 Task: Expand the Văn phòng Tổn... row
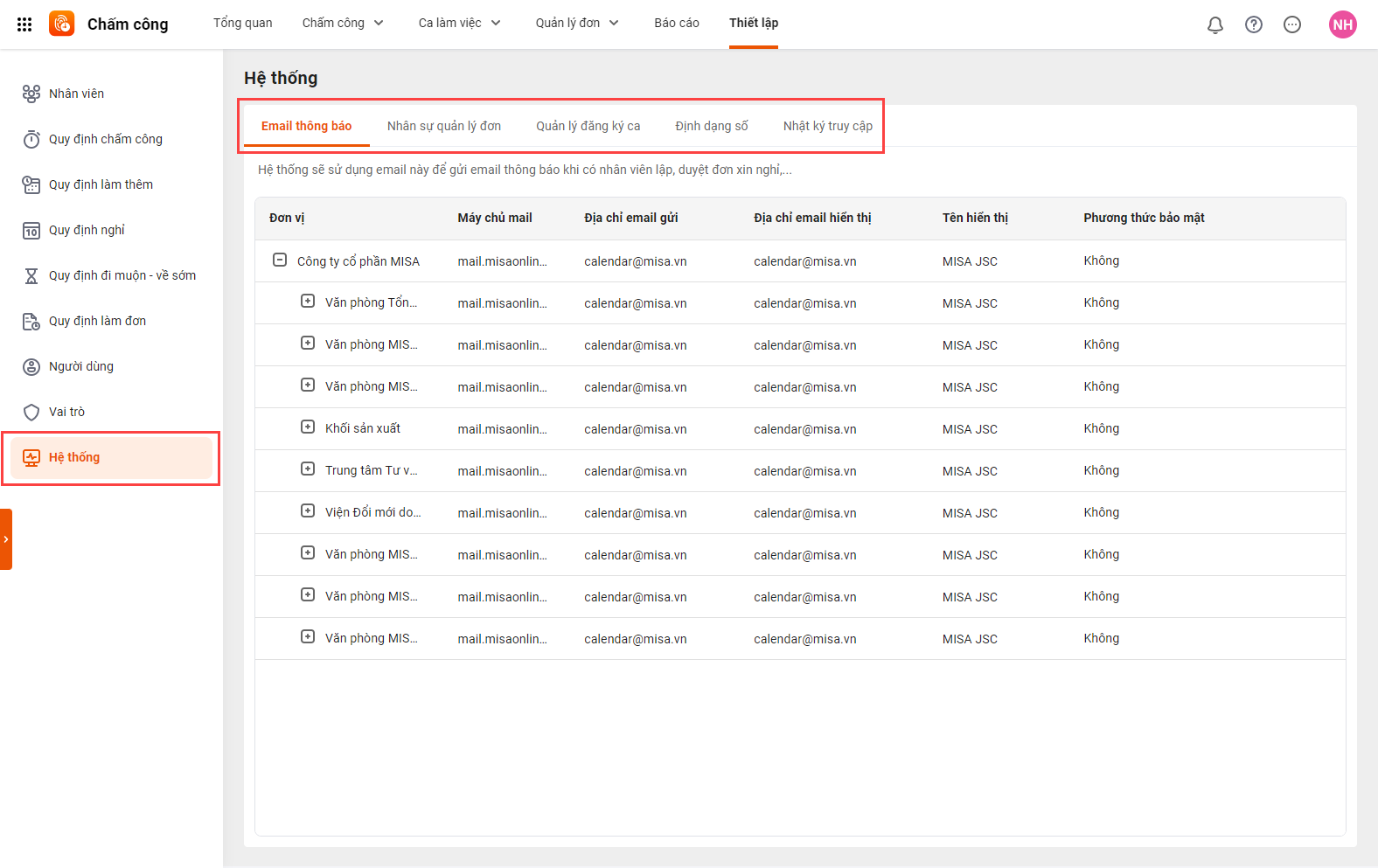coord(308,301)
